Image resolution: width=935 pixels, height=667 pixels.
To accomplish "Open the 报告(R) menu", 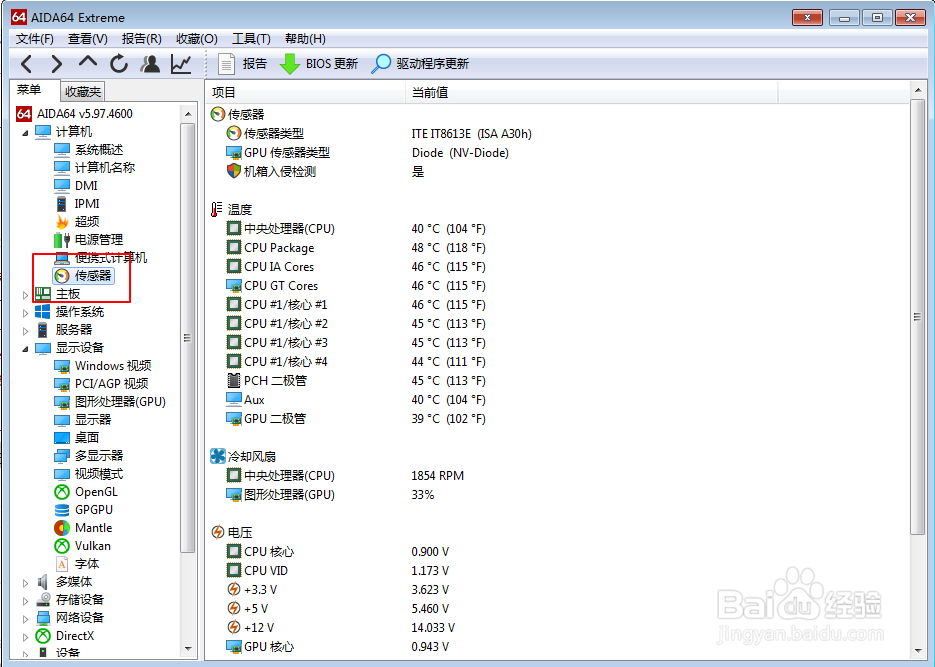I will pyautogui.click(x=141, y=39).
